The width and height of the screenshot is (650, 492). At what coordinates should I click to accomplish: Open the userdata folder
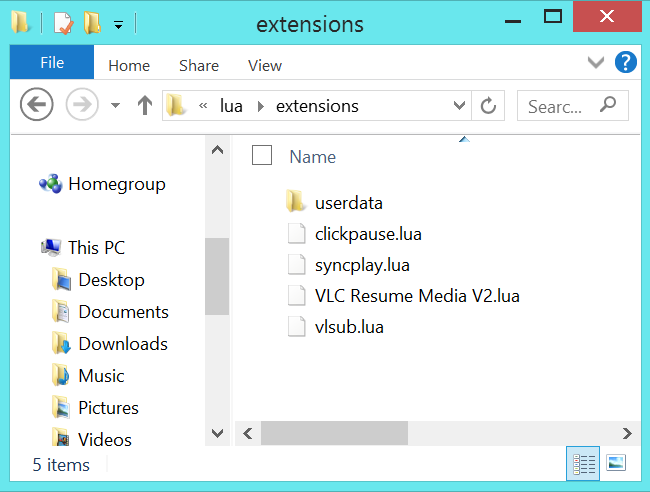(348, 203)
